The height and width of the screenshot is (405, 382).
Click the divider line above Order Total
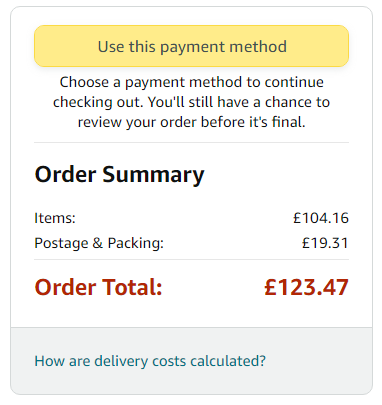(x=191, y=259)
